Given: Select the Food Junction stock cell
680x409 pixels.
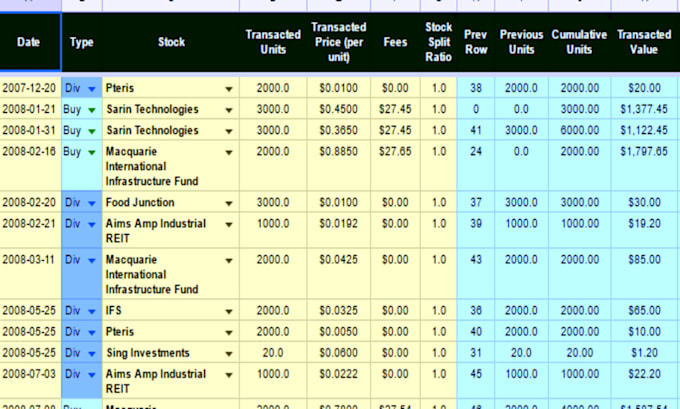Looking at the screenshot, I should tap(170, 202).
